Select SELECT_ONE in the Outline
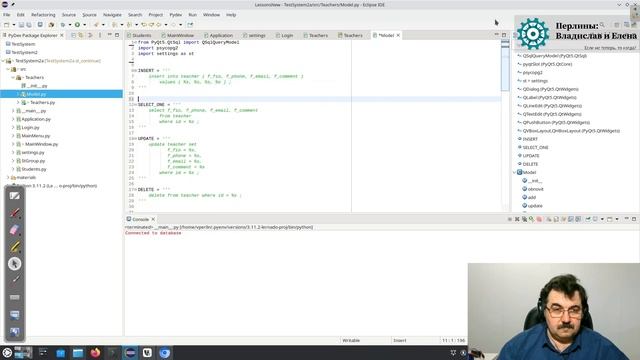This screenshot has width=640, height=360. 535,147
